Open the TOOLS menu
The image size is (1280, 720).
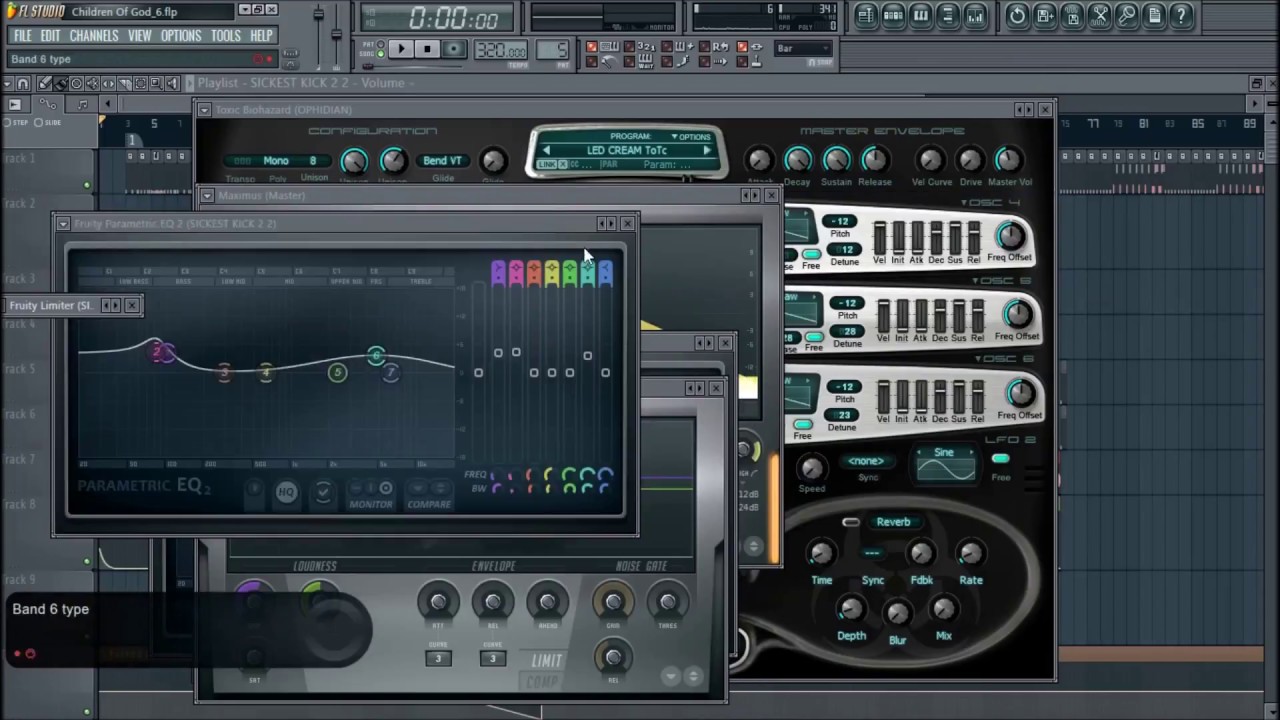point(225,36)
